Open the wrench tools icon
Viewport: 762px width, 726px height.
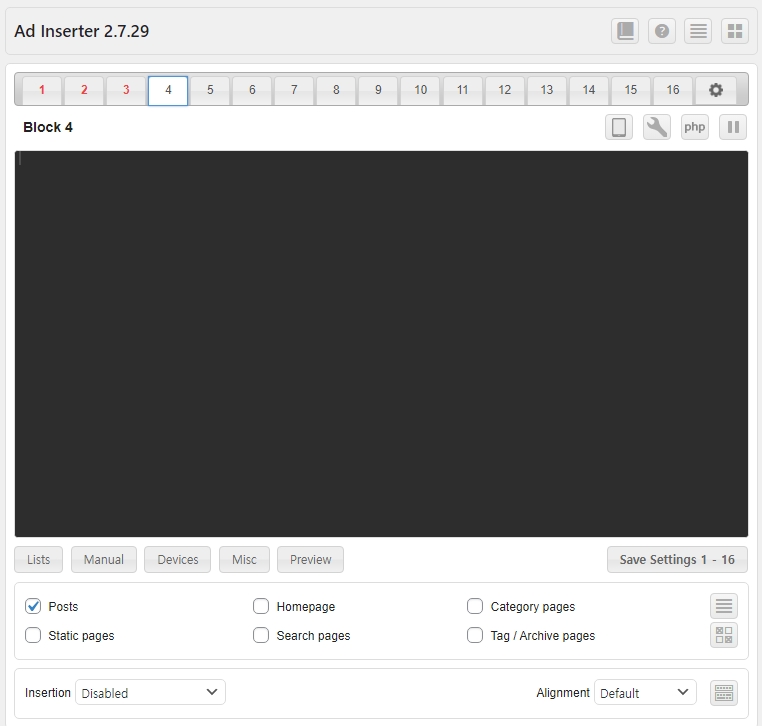point(657,127)
